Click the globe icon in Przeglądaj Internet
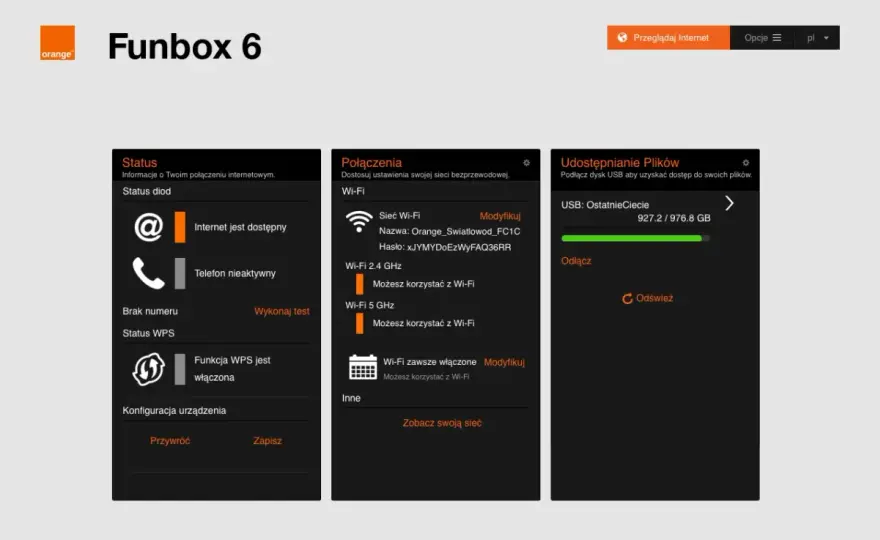880x540 pixels. click(622, 38)
